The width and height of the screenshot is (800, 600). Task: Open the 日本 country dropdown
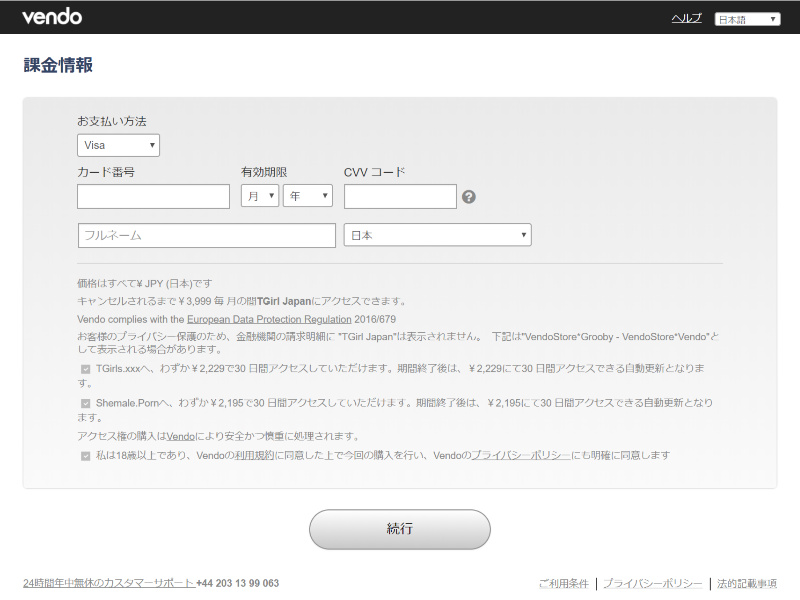point(437,235)
